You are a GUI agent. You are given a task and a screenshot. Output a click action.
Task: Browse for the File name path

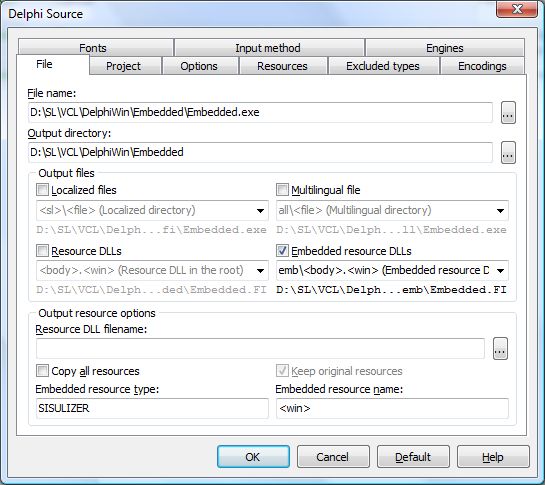coord(508,113)
